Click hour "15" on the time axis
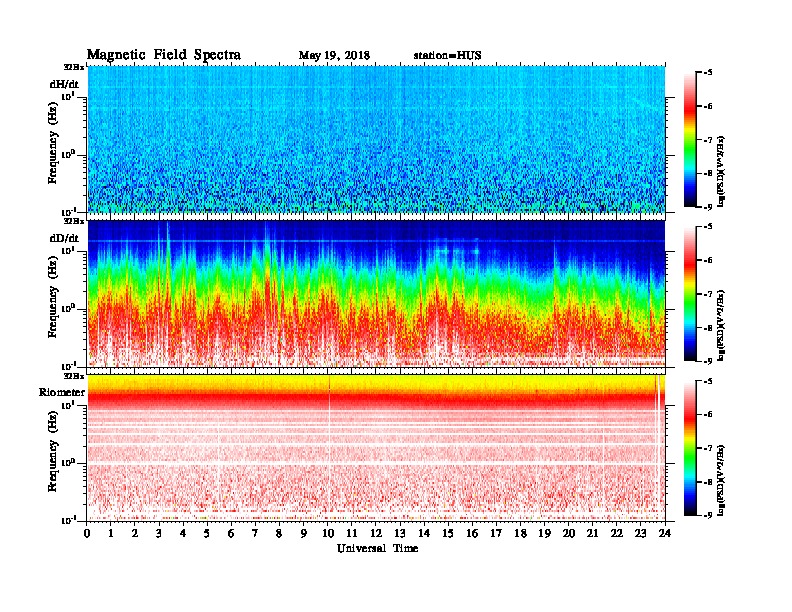Screen dimensions: 792x612 [448, 533]
